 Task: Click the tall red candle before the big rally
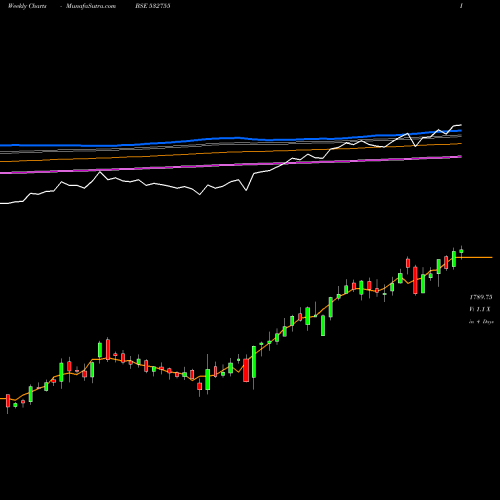pos(246,370)
